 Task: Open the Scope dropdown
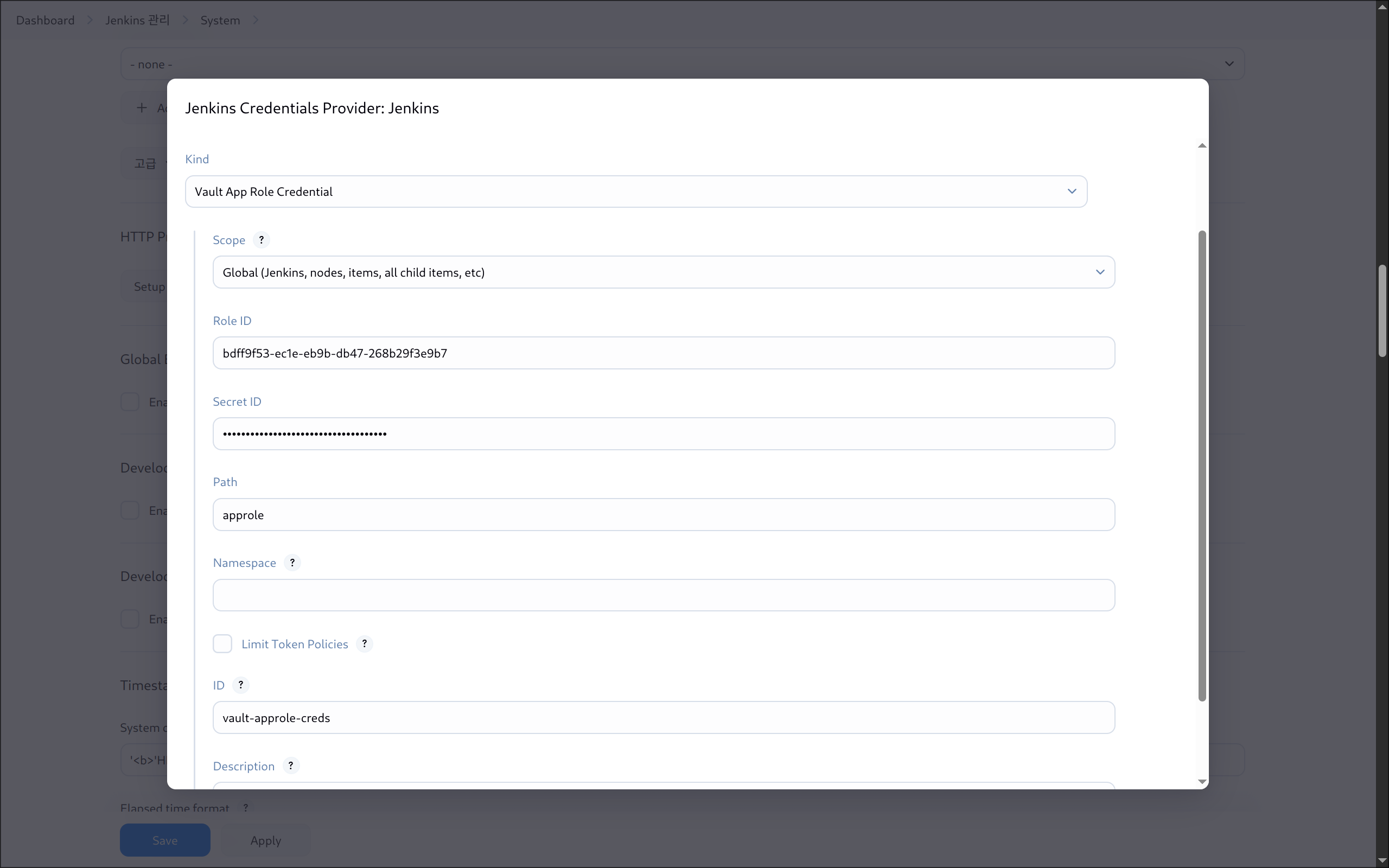click(x=664, y=272)
